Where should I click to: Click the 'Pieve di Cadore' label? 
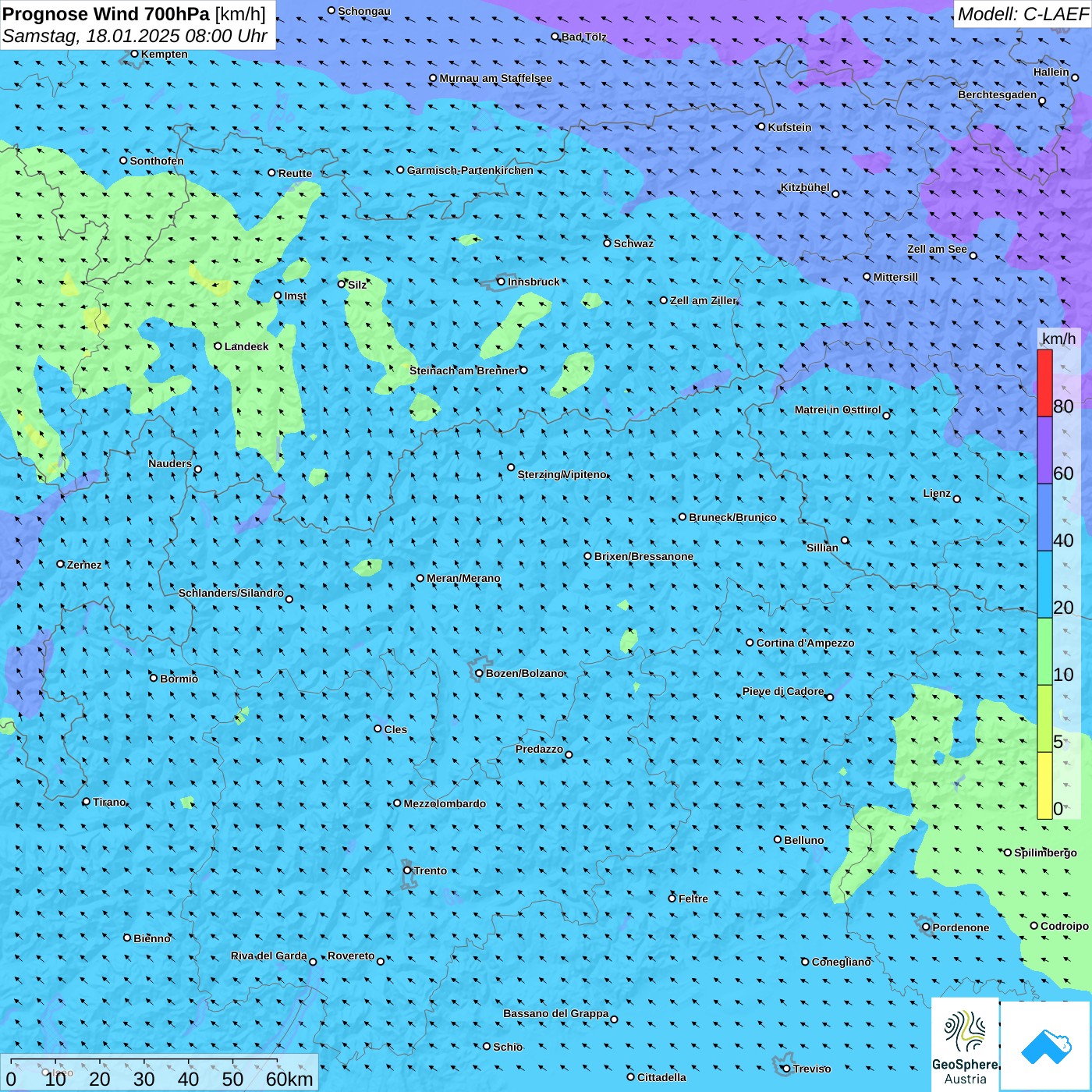[783, 691]
